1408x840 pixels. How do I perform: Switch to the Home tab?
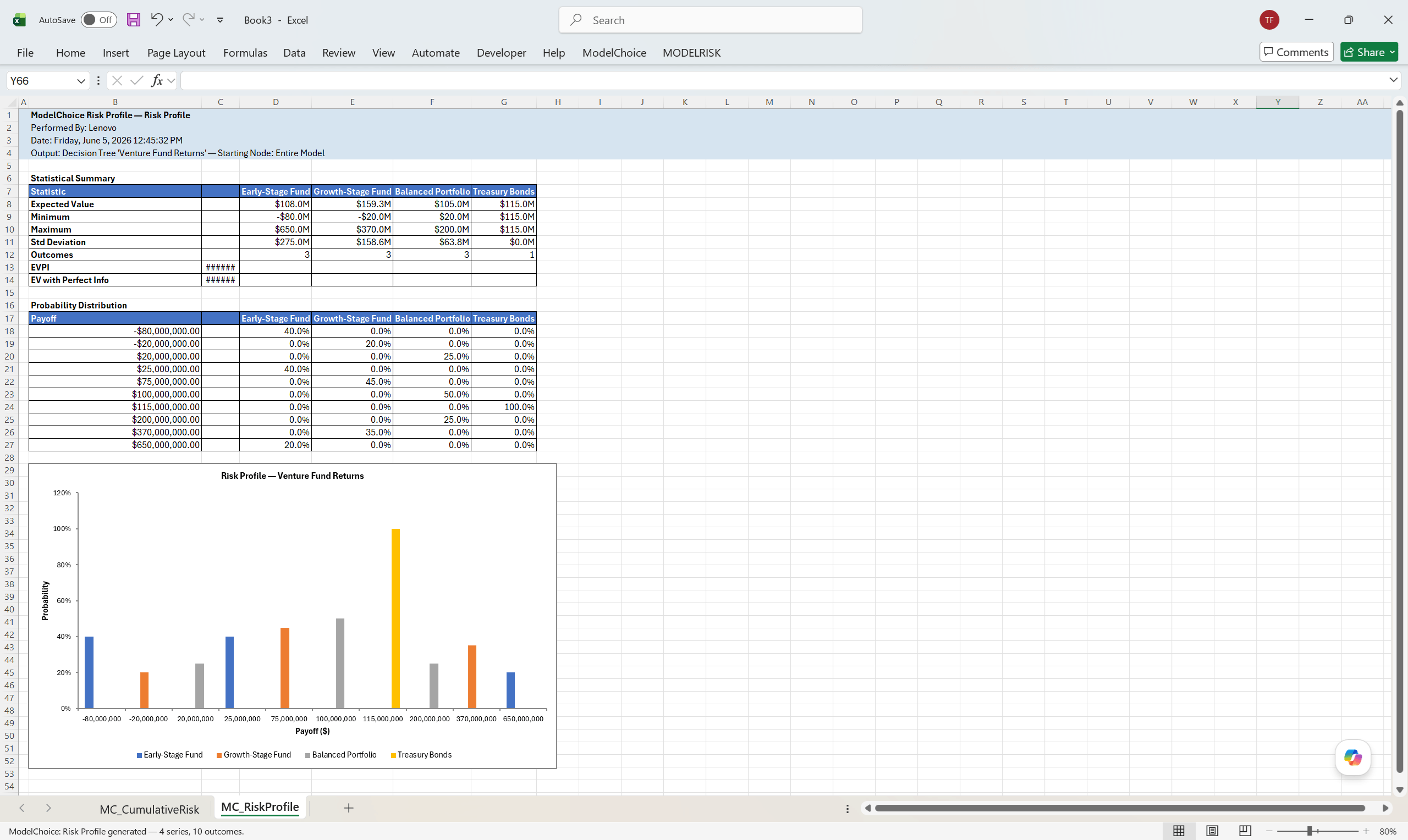70,52
